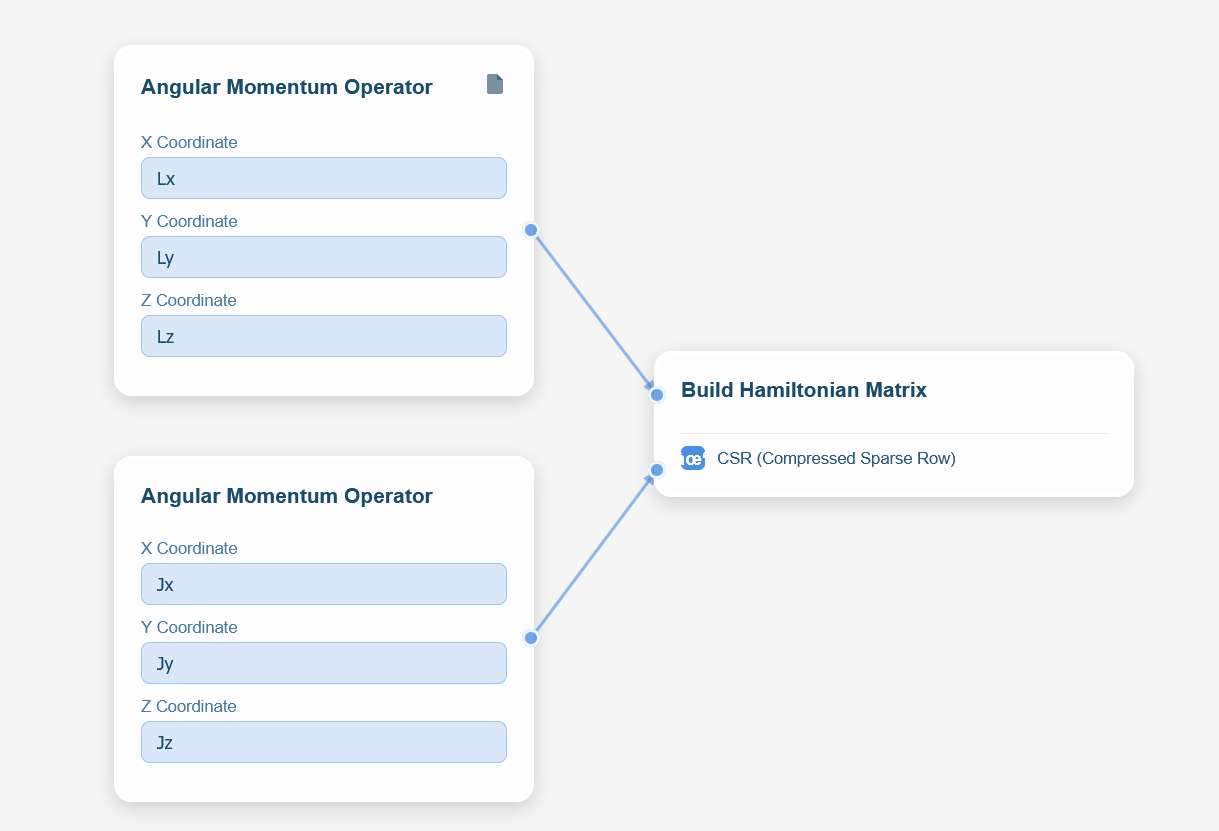Focus the Lx input field
Image resolution: width=1219 pixels, height=831 pixels.
point(323,178)
